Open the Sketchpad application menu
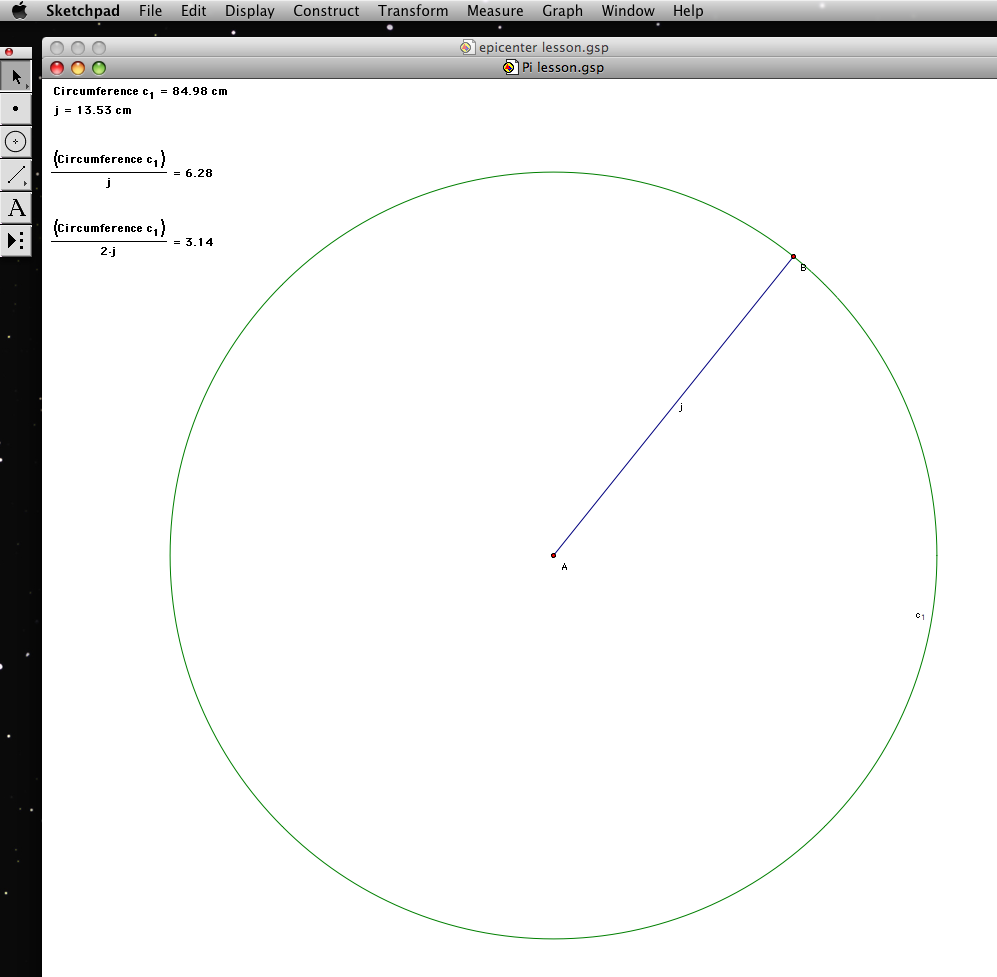Viewport: 997px width, 977px height. click(83, 11)
